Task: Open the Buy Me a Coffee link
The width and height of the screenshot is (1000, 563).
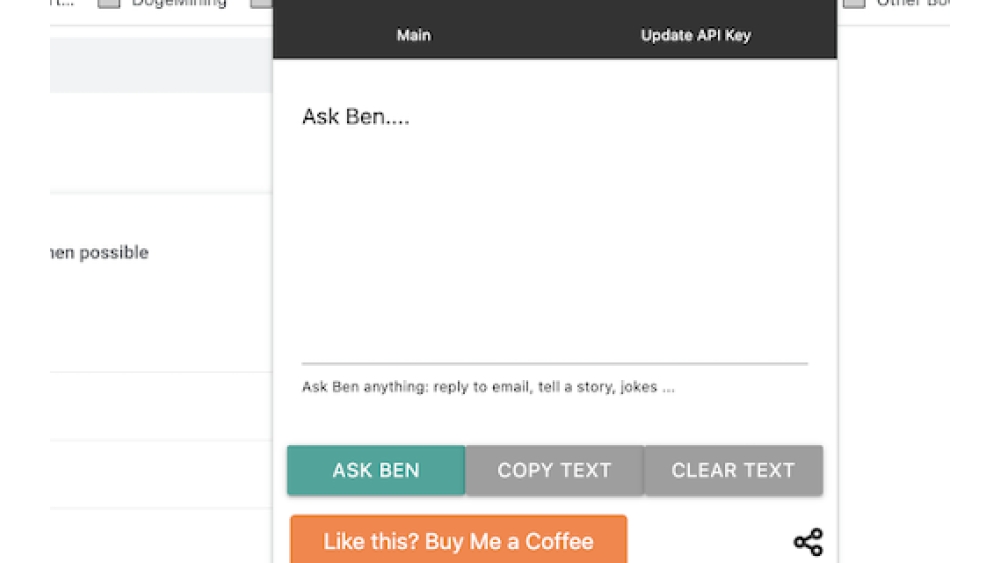Action: tap(459, 540)
